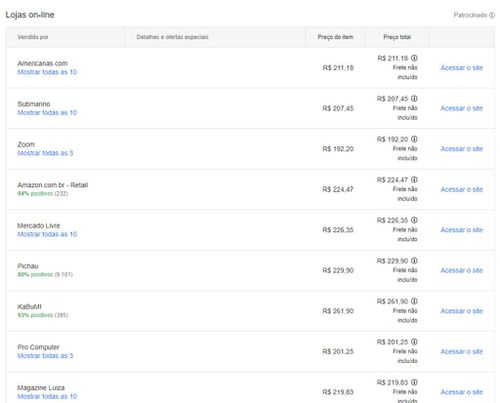The height and width of the screenshot is (403, 500).
Task: Click Detalhes e ofertas especiais header
Action: [x=172, y=37]
